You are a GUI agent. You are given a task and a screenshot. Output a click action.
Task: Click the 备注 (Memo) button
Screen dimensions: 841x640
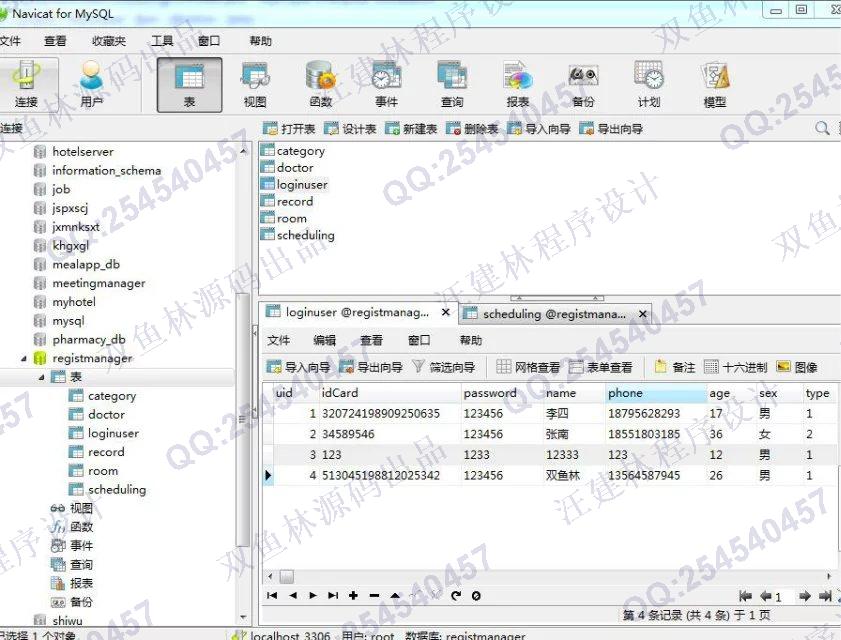pos(675,367)
